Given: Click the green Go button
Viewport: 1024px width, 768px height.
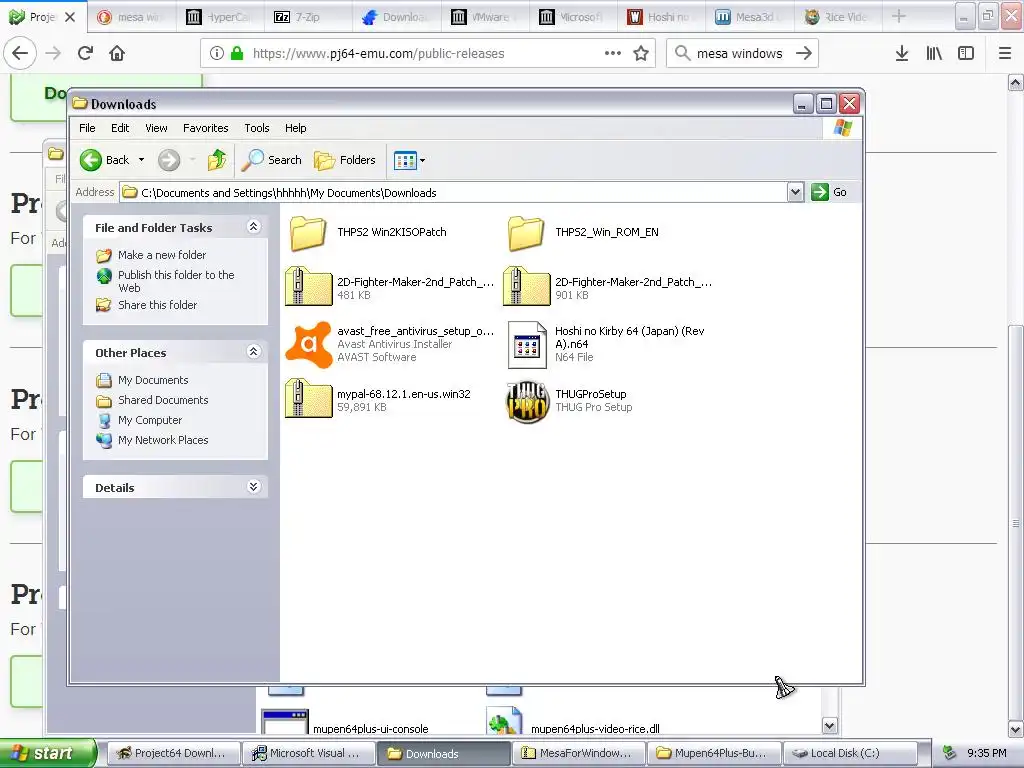Looking at the screenshot, I should point(829,192).
